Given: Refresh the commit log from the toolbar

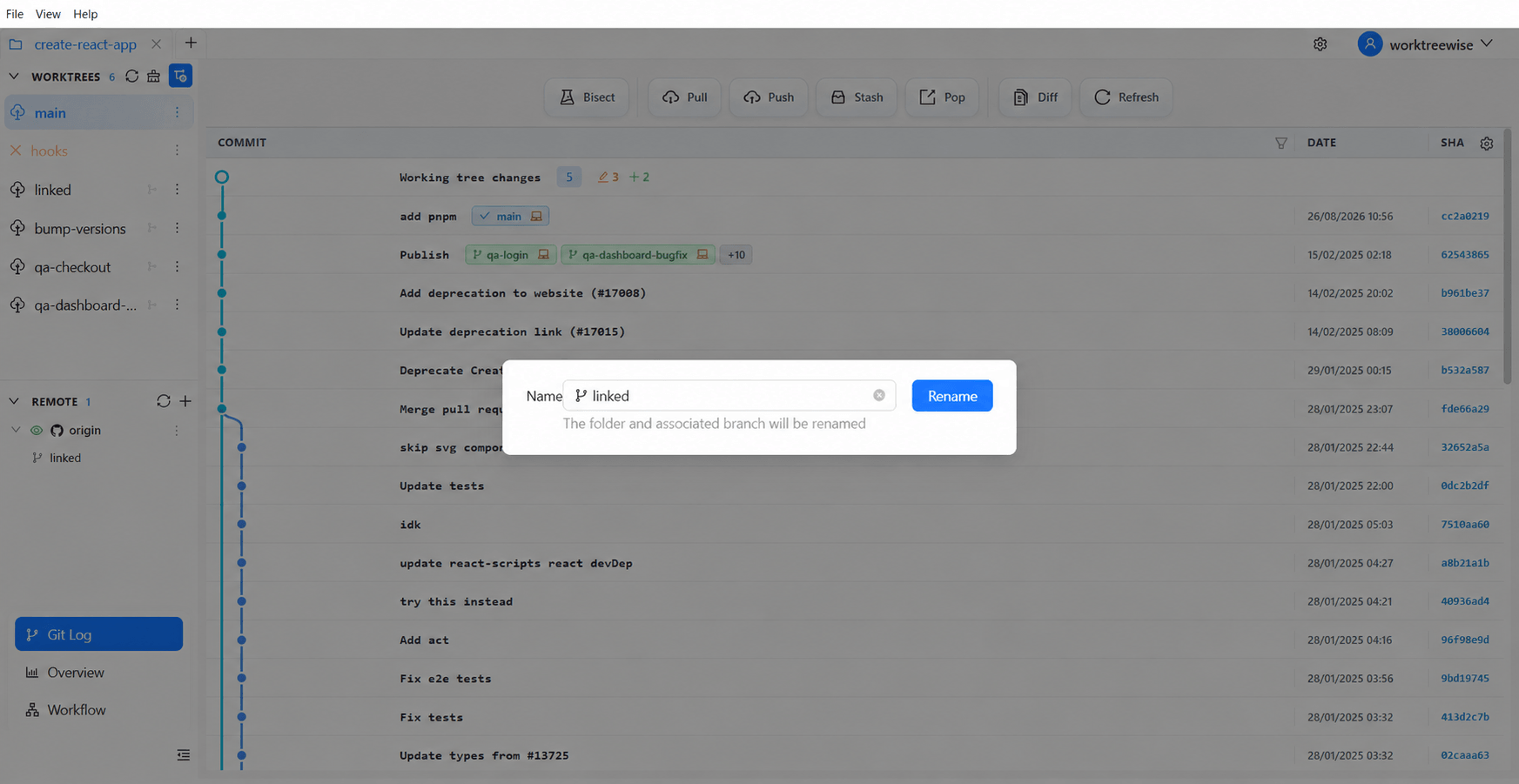Looking at the screenshot, I should point(1126,97).
